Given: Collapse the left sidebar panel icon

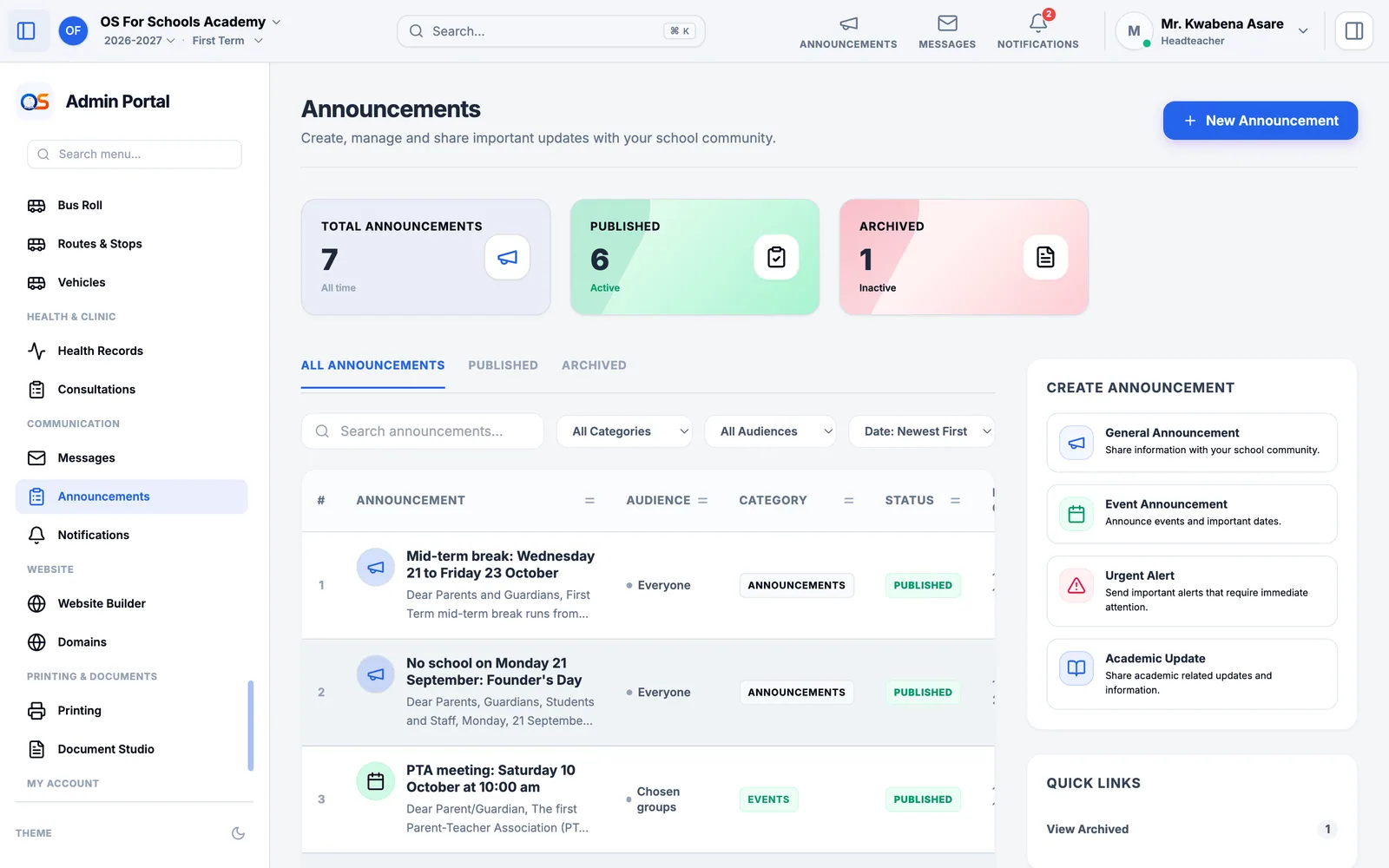Looking at the screenshot, I should (x=26, y=31).
